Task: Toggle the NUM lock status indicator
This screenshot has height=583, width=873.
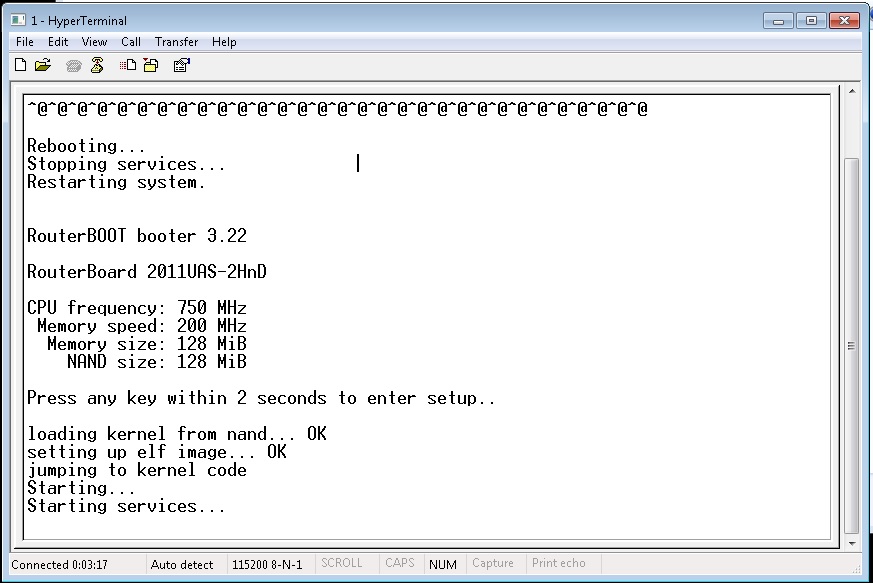Action: click(x=442, y=563)
